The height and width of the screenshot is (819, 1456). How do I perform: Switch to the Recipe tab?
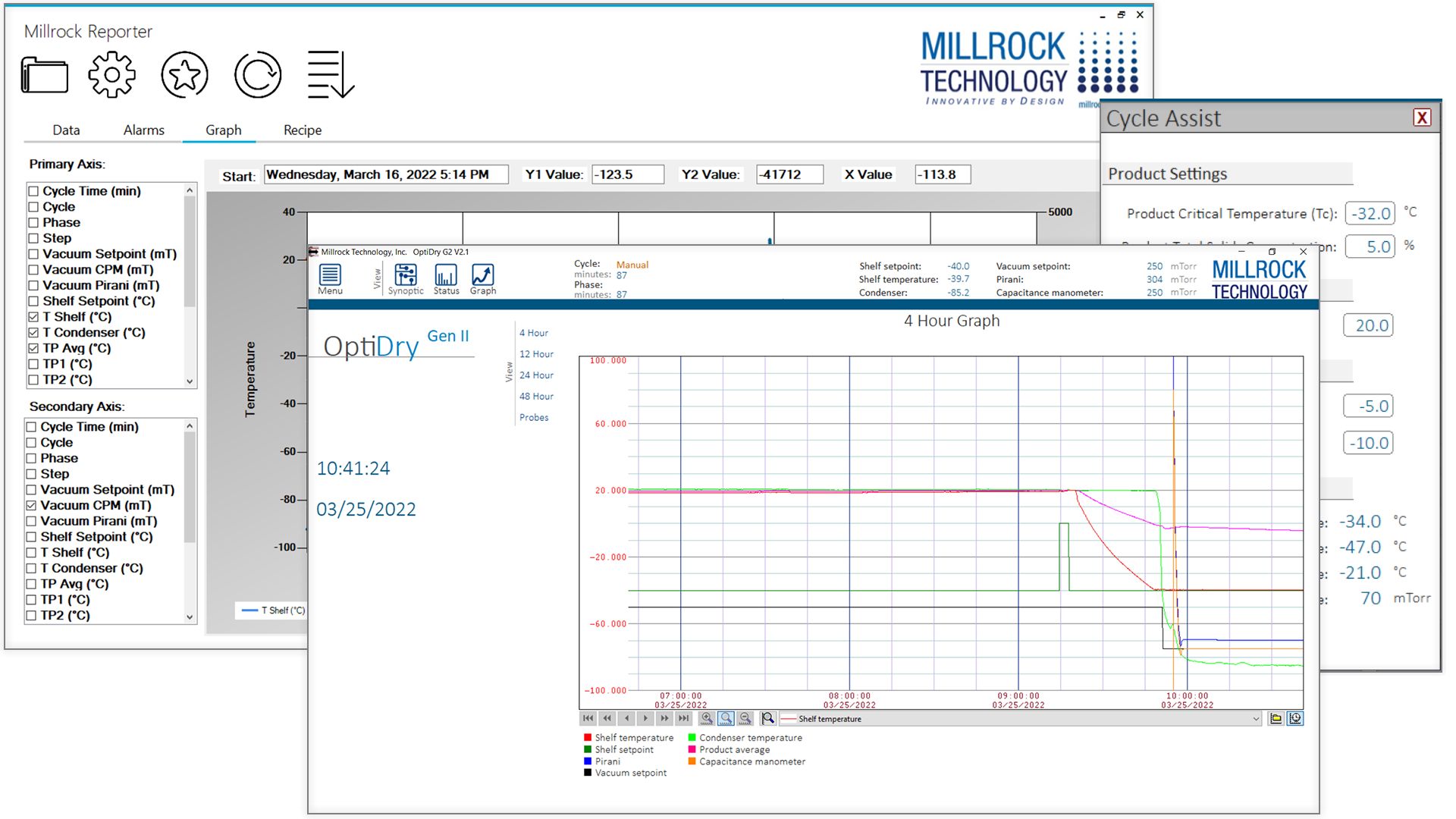tap(303, 130)
